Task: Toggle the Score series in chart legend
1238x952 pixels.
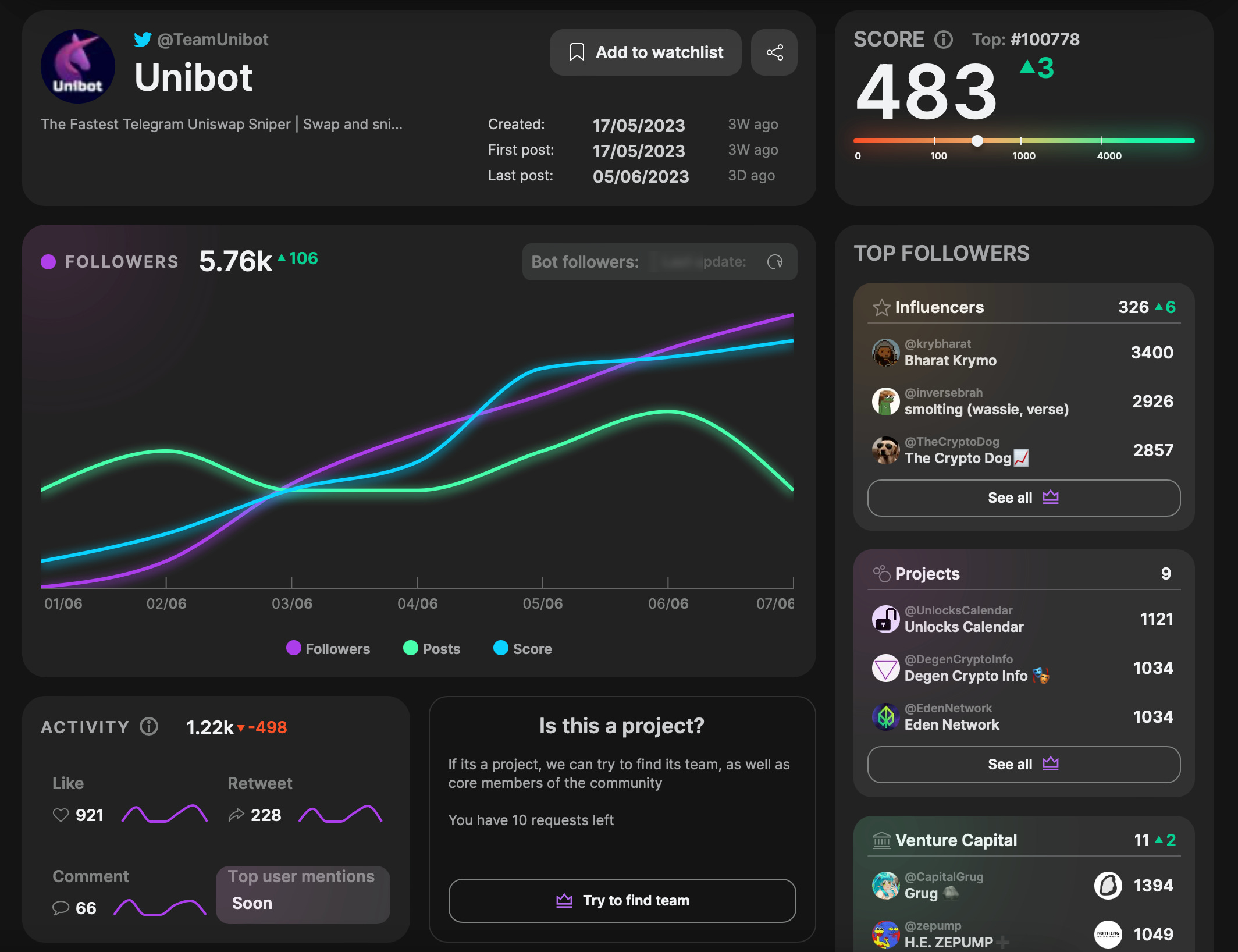Action: click(x=522, y=648)
